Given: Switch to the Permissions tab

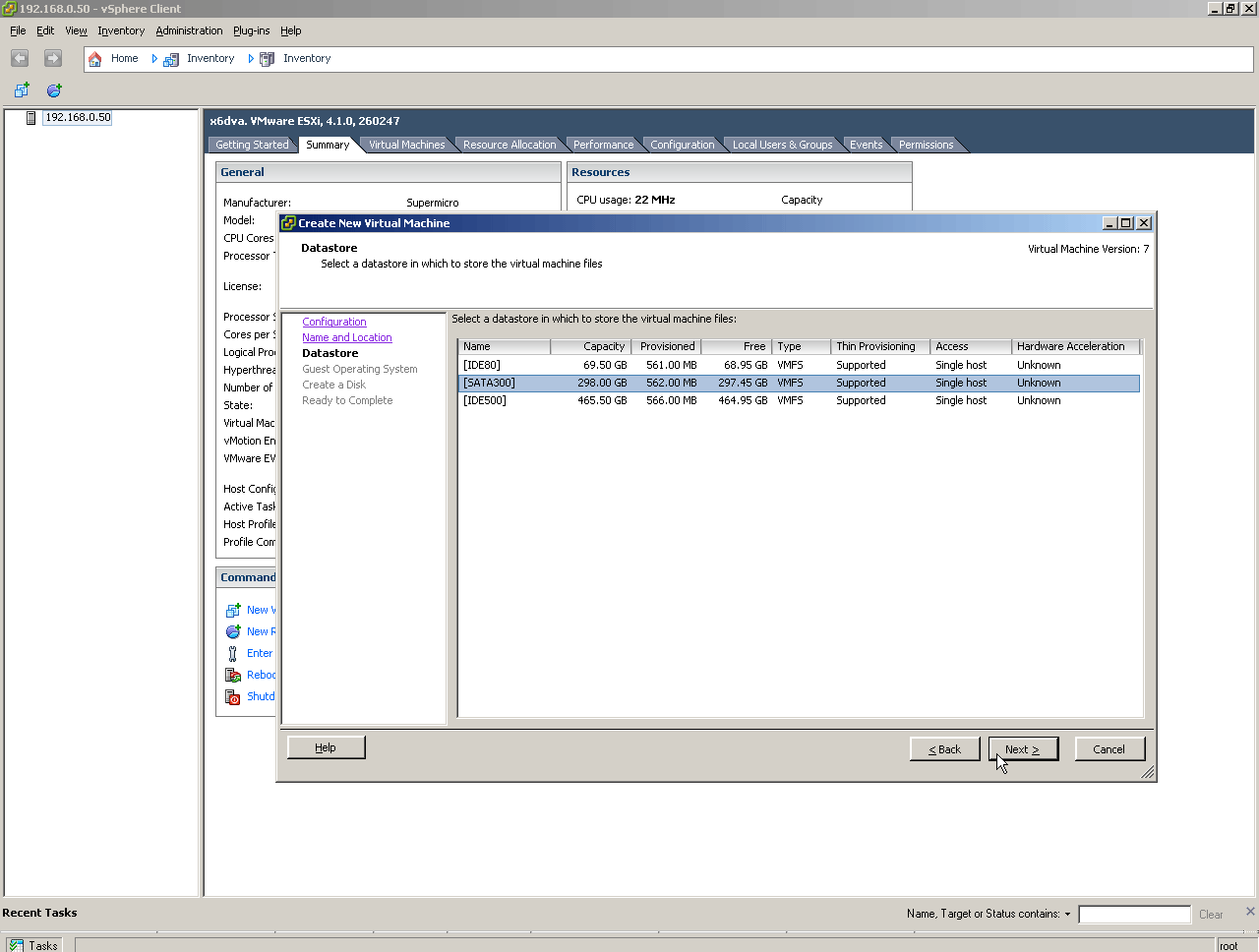Looking at the screenshot, I should 926,145.
